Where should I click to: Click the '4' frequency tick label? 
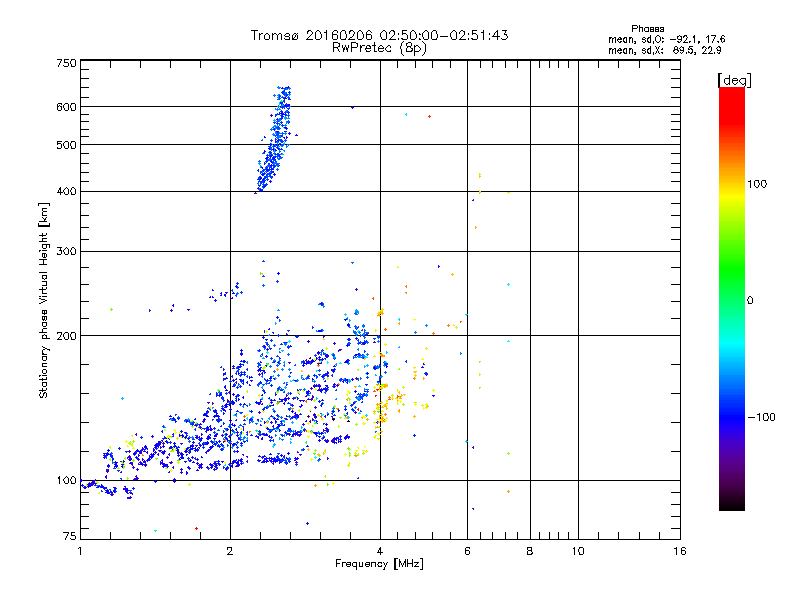pos(380,551)
